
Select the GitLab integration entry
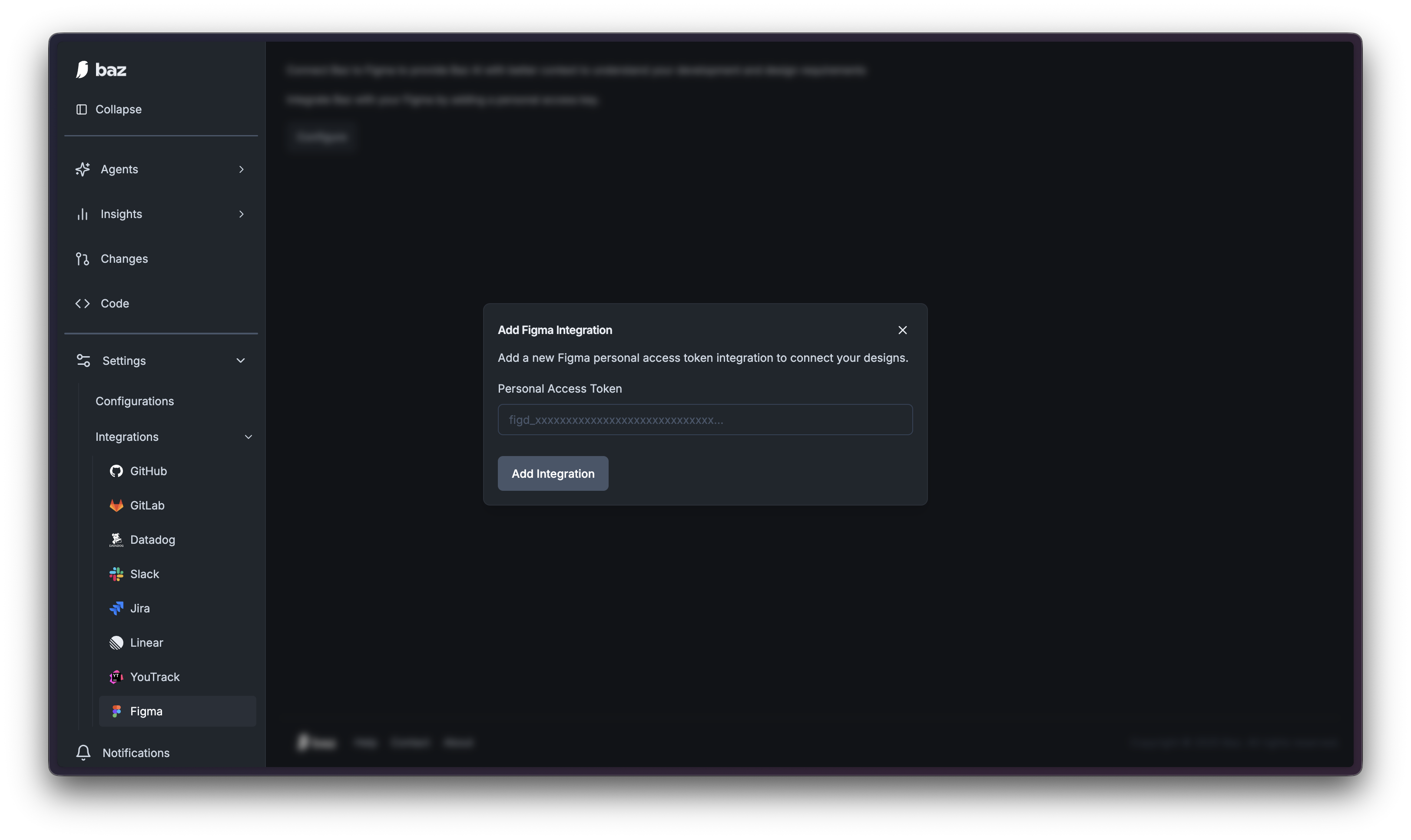point(177,506)
